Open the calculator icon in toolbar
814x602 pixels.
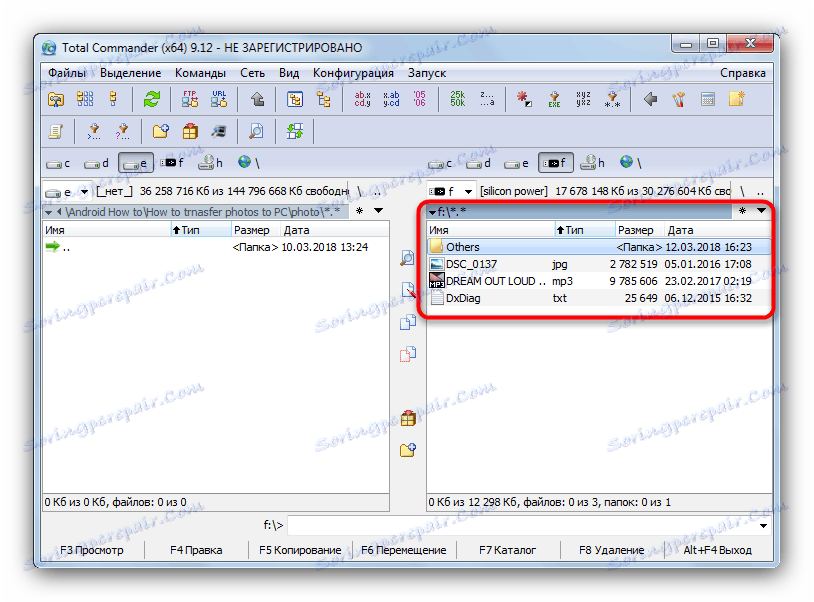pyautogui.click(x=708, y=99)
